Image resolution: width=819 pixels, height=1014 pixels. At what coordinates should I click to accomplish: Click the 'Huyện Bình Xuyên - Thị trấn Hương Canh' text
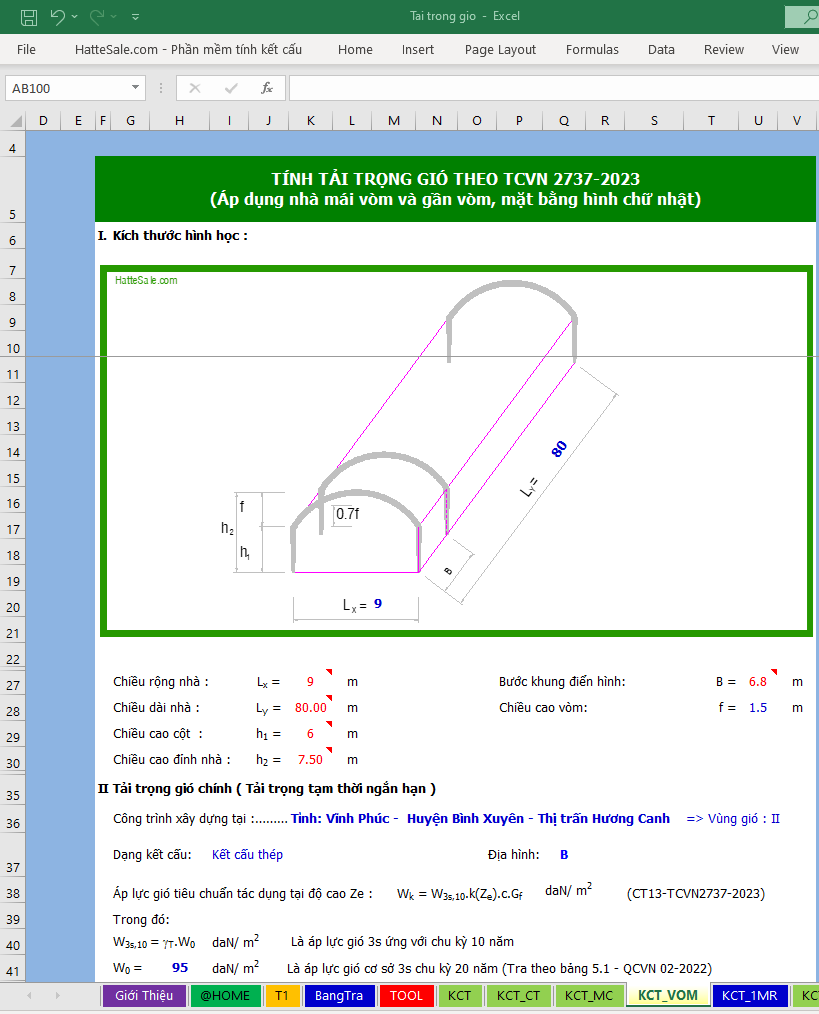point(538,818)
